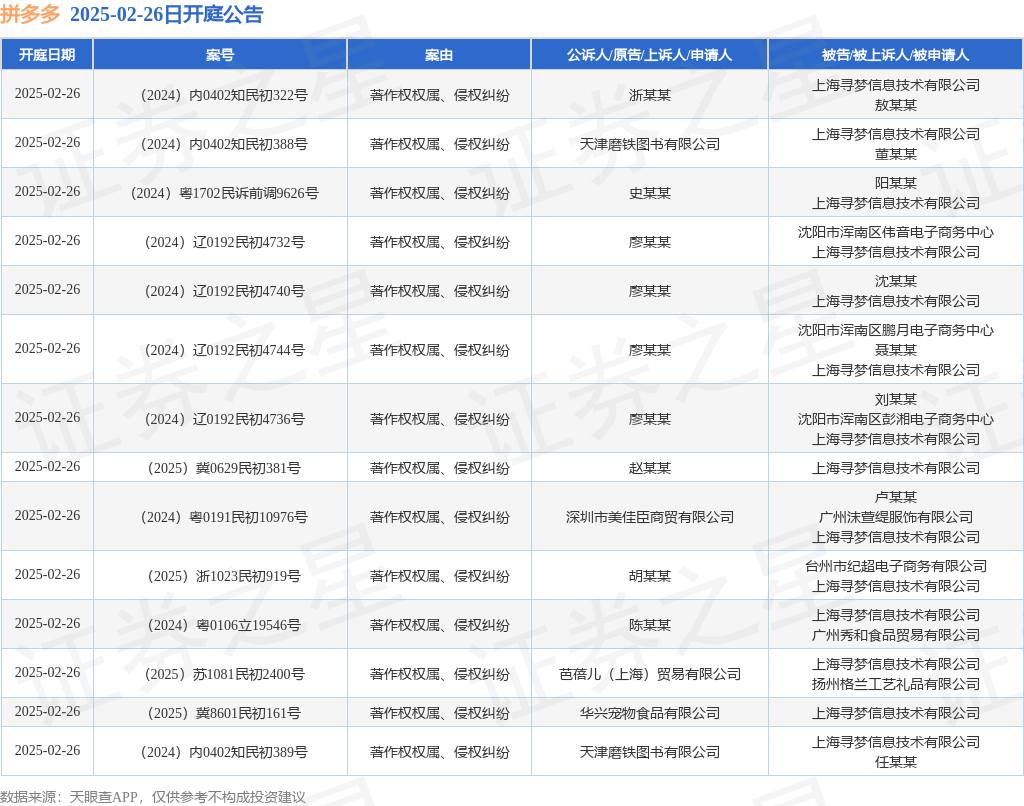Click defendant 刘某某
The image size is (1024, 806).
[x=896, y=399]
